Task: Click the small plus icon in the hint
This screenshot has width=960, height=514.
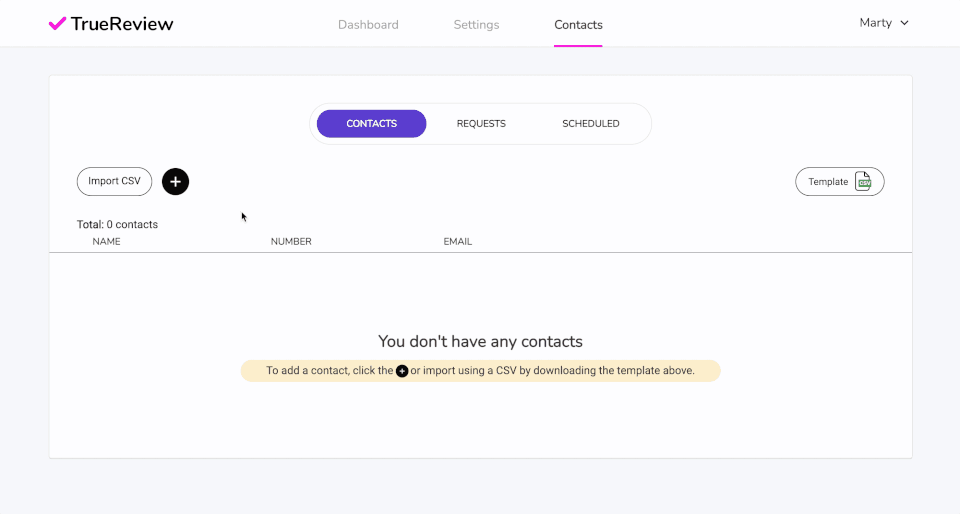Action: click(x=402, y=371)
